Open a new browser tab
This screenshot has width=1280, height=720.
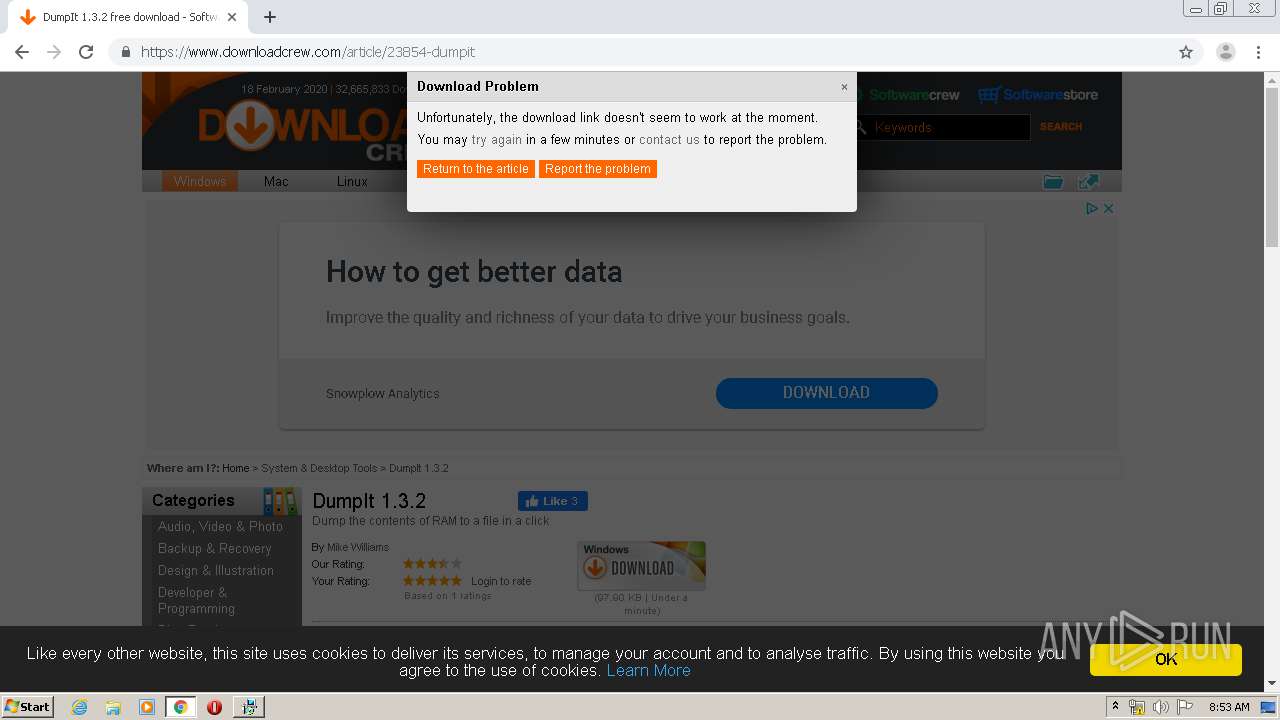pos(270,17)
